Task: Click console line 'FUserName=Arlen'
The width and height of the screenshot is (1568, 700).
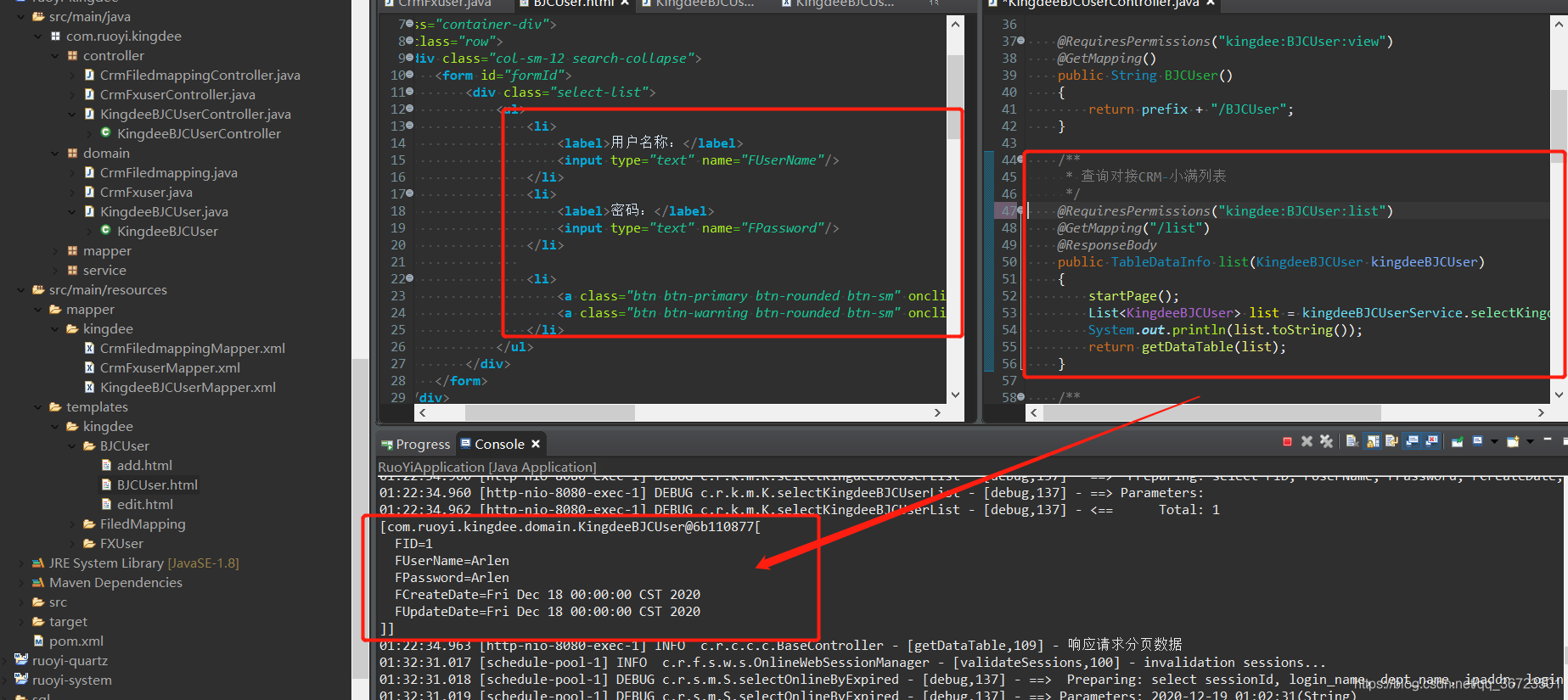Action: 452,561
